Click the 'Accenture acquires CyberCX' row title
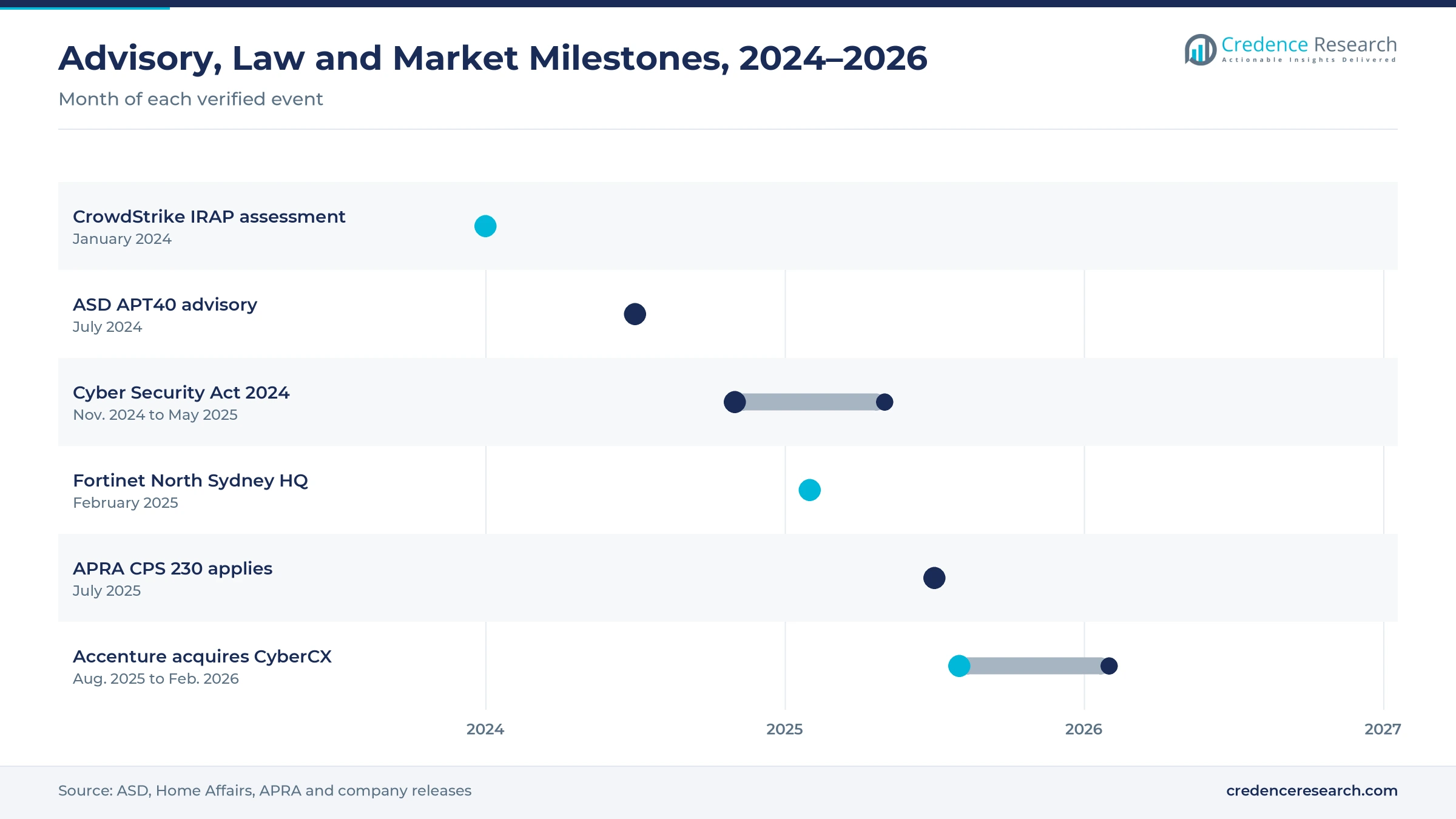This screenshot has width=1456, height=819. pyautogui.click(x=202, y=656)
